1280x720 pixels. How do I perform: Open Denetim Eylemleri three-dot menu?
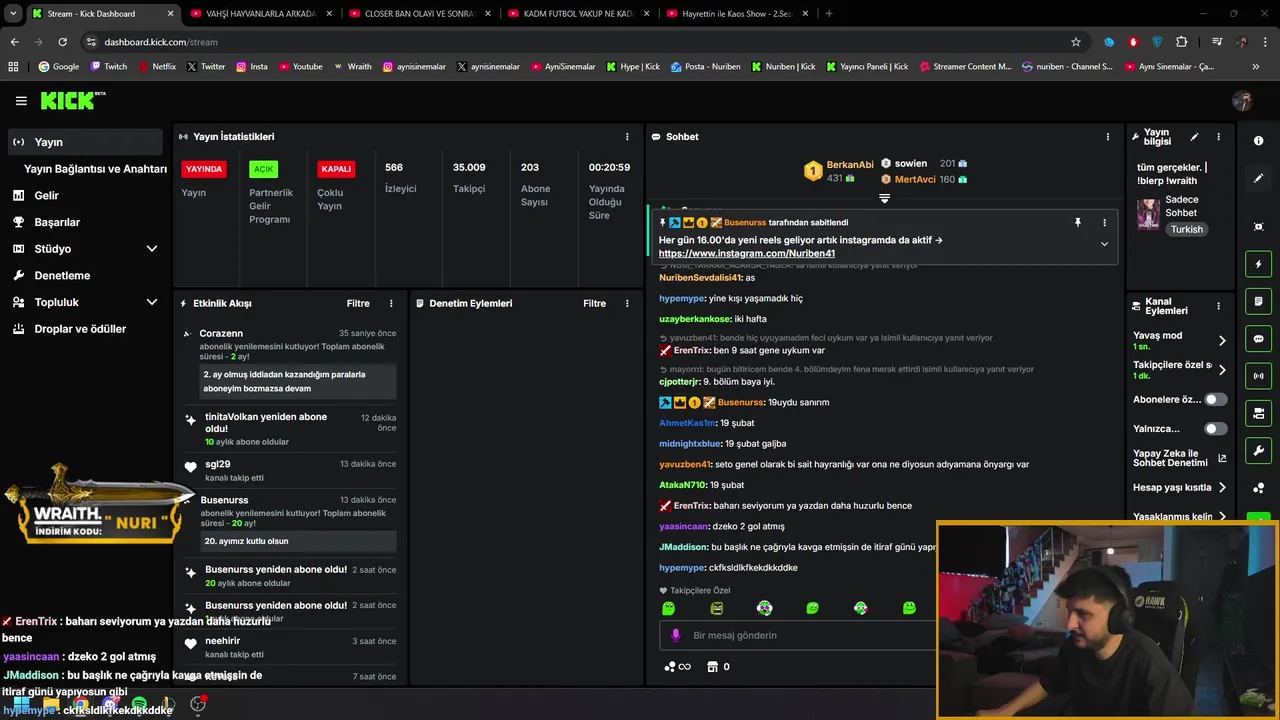pyautogui.click(x=627, y=303)
